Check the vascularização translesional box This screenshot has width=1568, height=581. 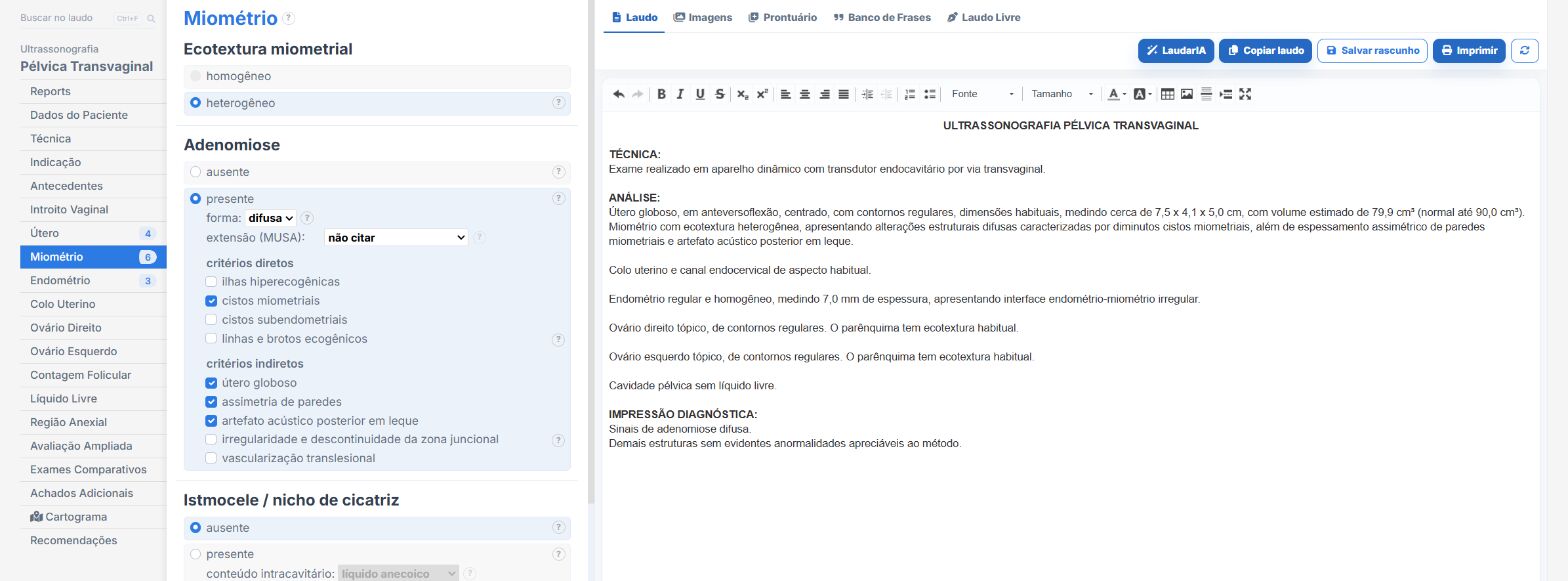212,459
